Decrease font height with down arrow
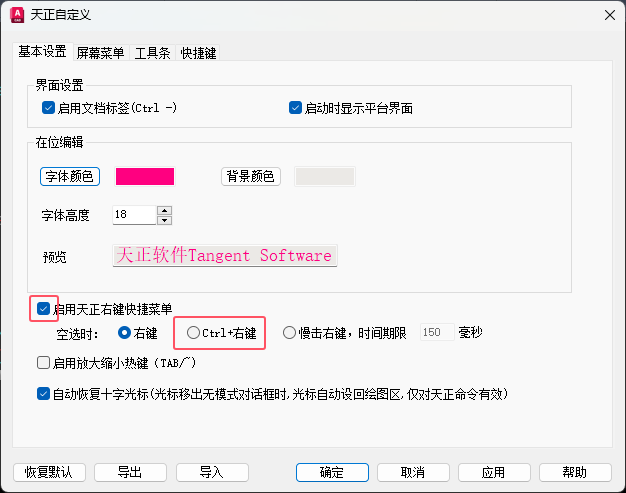 tap(164, 220)
